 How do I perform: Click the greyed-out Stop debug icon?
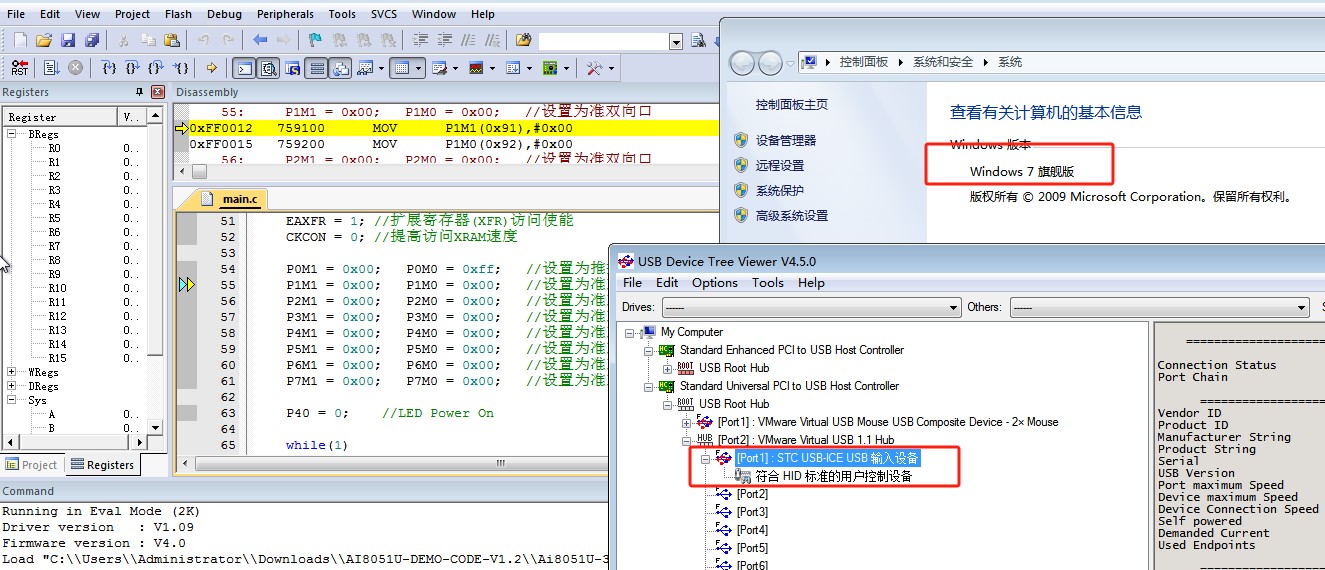[76, 68]
